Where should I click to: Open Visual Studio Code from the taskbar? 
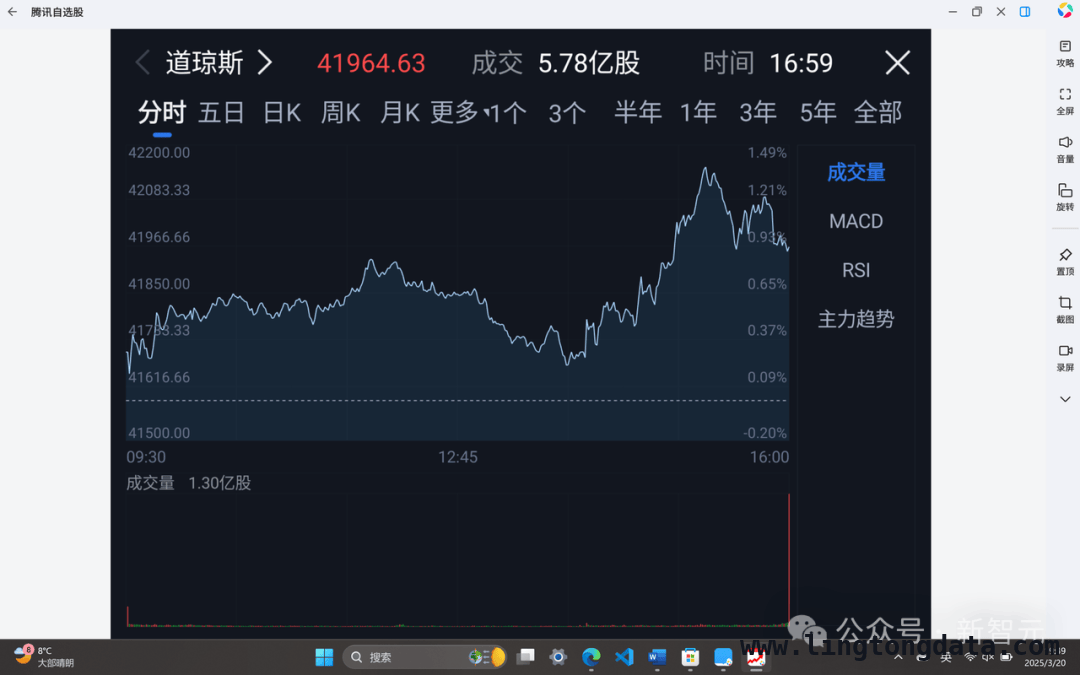[624, 657]
